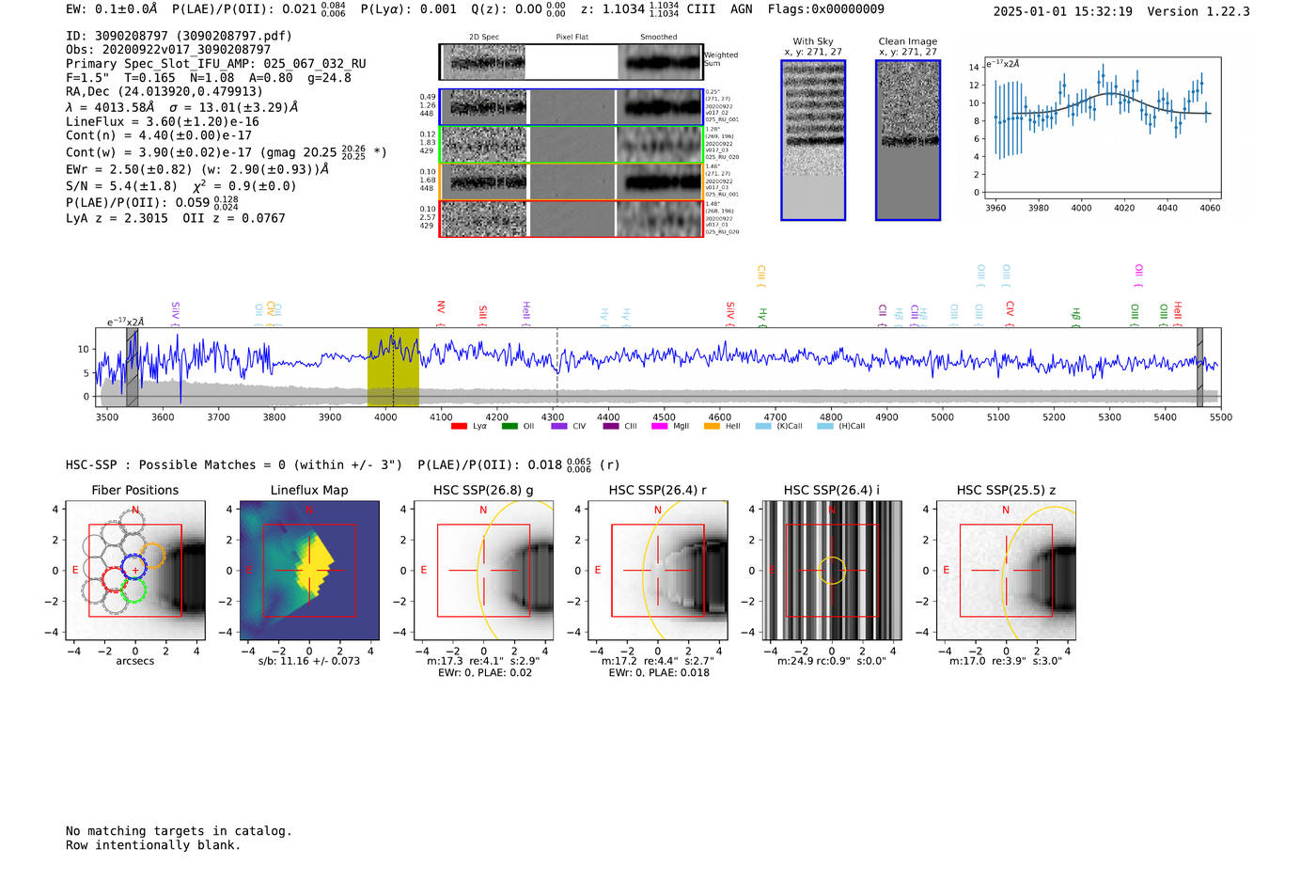
Task: Click the red dashed fiber circle
Action: 115,579
